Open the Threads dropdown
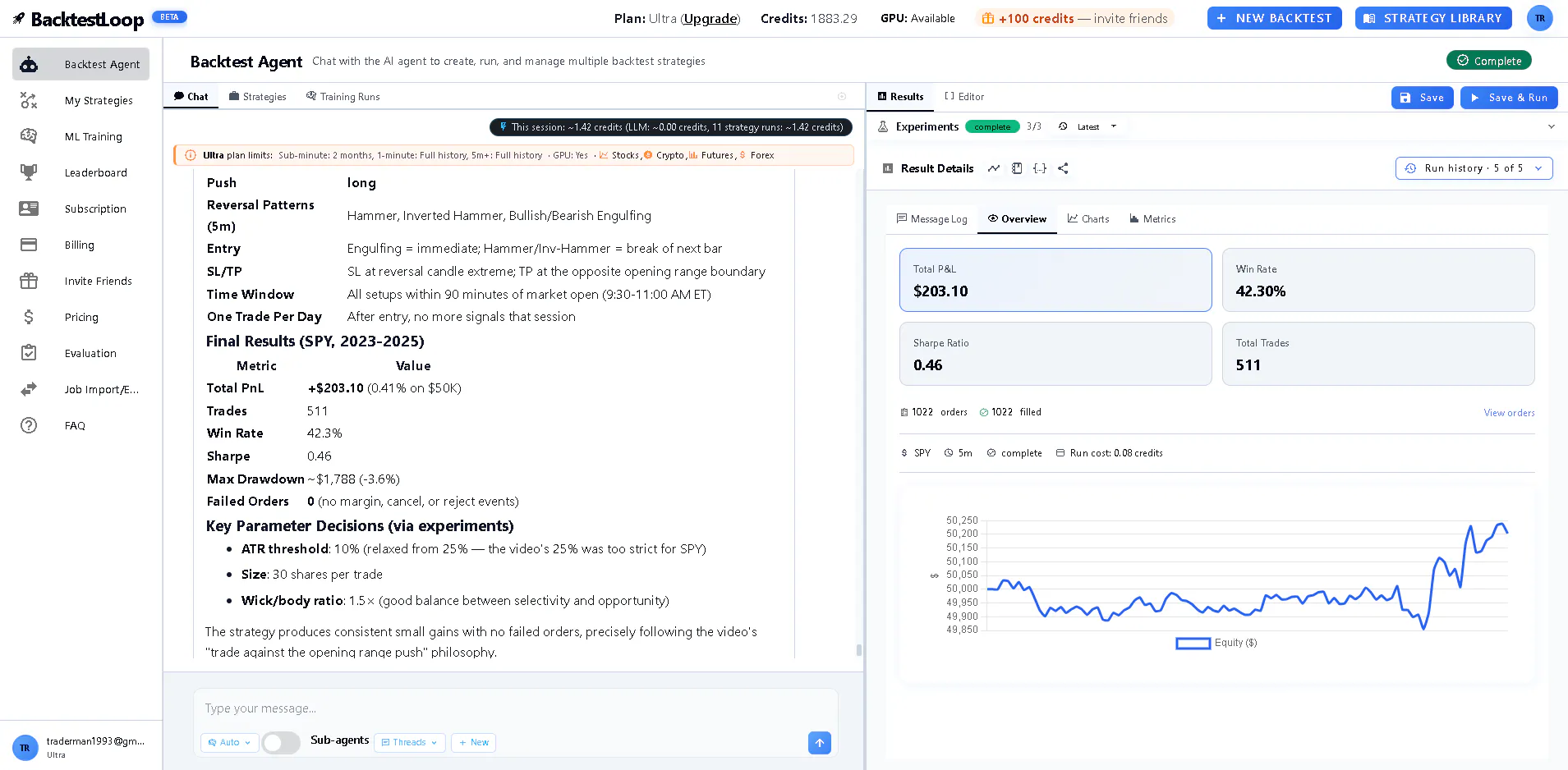The width and height of the screenshot is (1568, 770). [410, 743]
